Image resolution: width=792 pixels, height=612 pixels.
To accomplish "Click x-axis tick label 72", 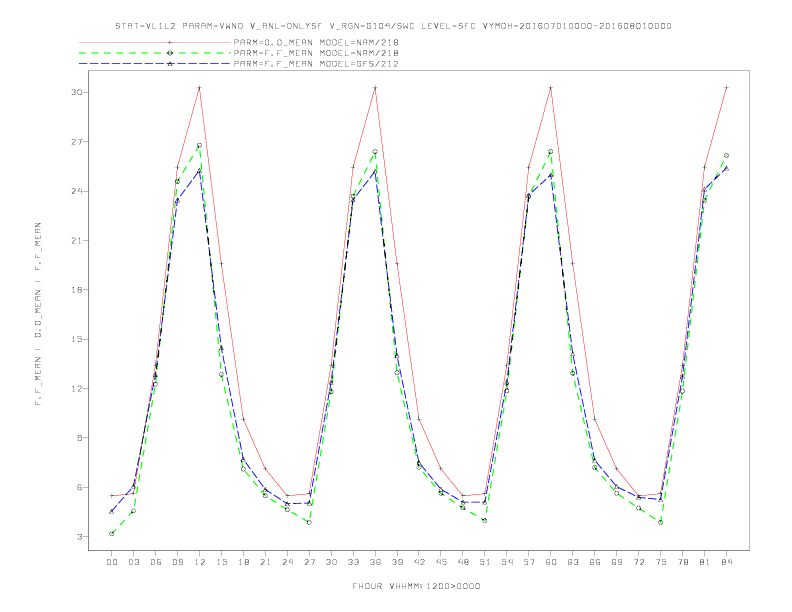I will coord(638,562).
